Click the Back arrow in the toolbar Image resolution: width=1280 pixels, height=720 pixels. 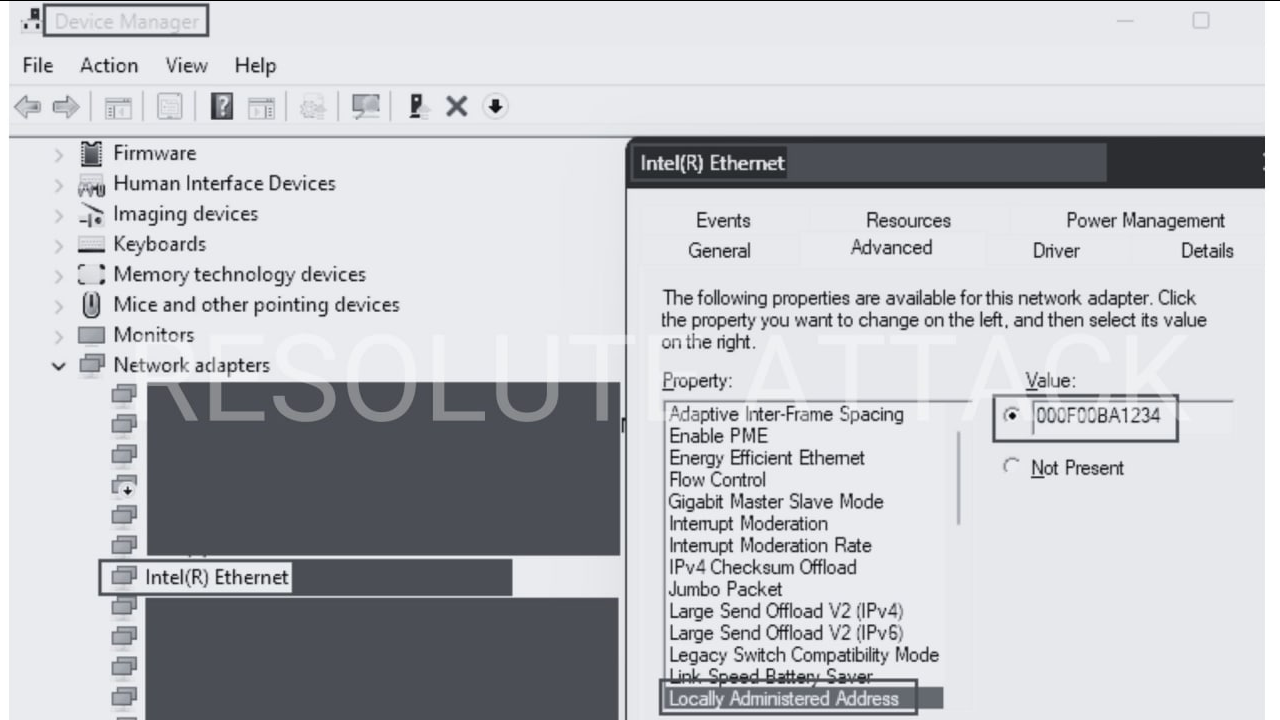[29, 106]
